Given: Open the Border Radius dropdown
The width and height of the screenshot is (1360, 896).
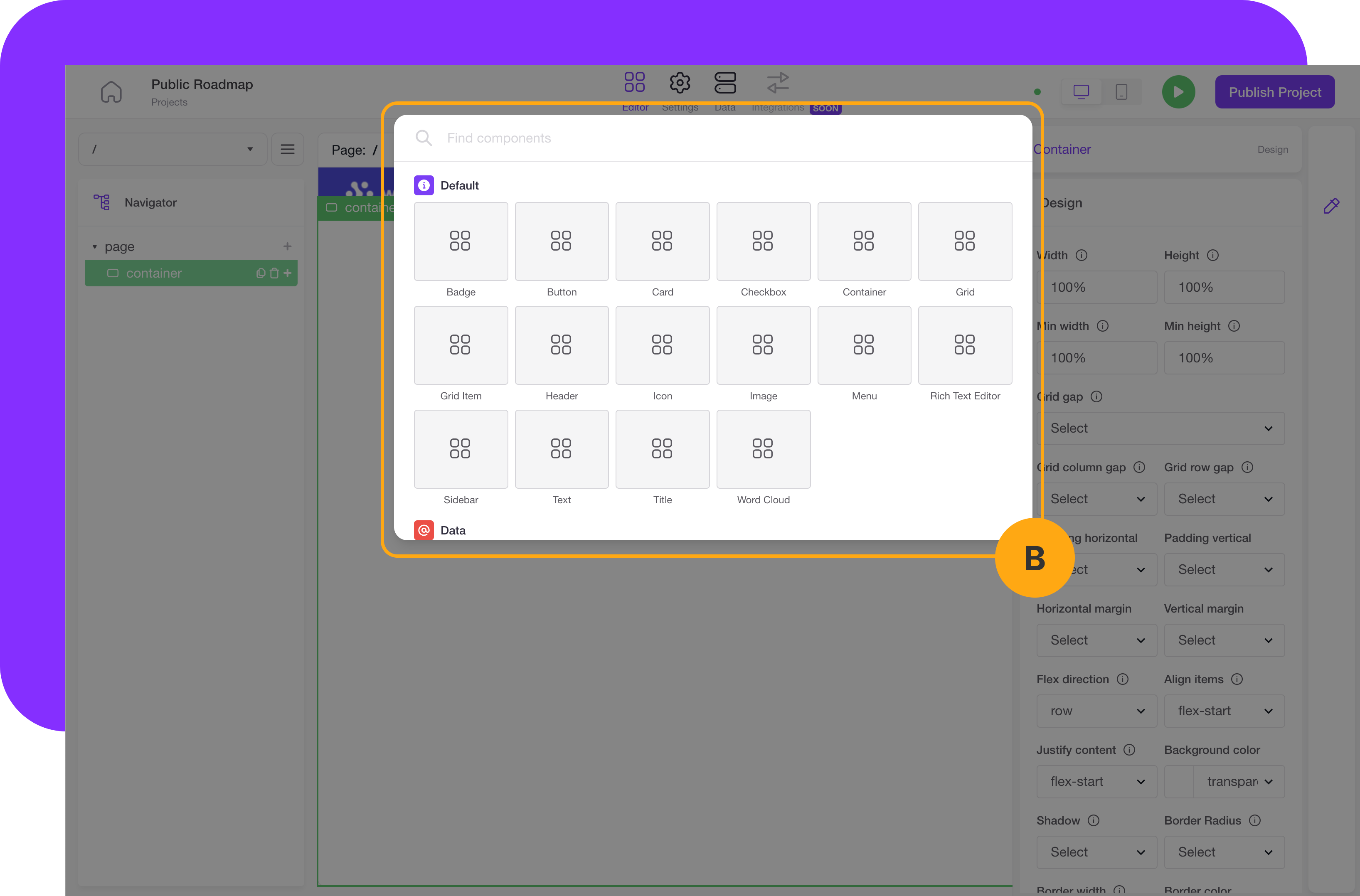Looking at the screenshot, I should 1224,853.
